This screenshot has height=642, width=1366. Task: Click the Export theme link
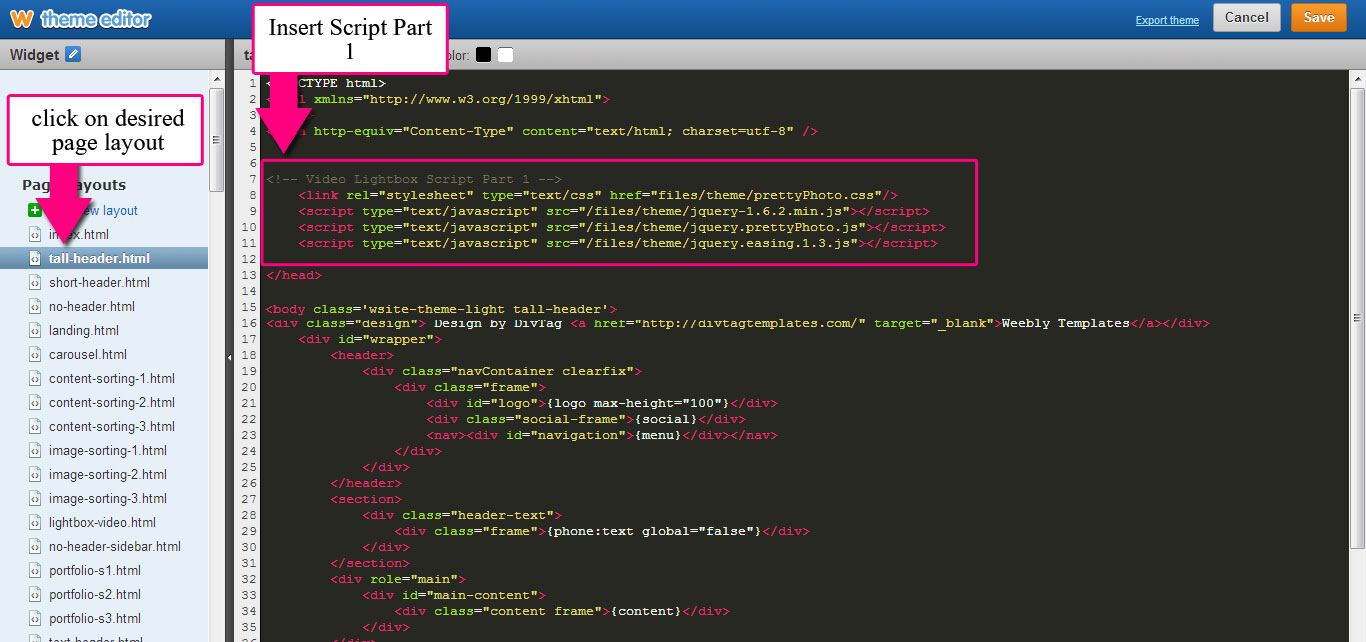(x=1167, y=20)
